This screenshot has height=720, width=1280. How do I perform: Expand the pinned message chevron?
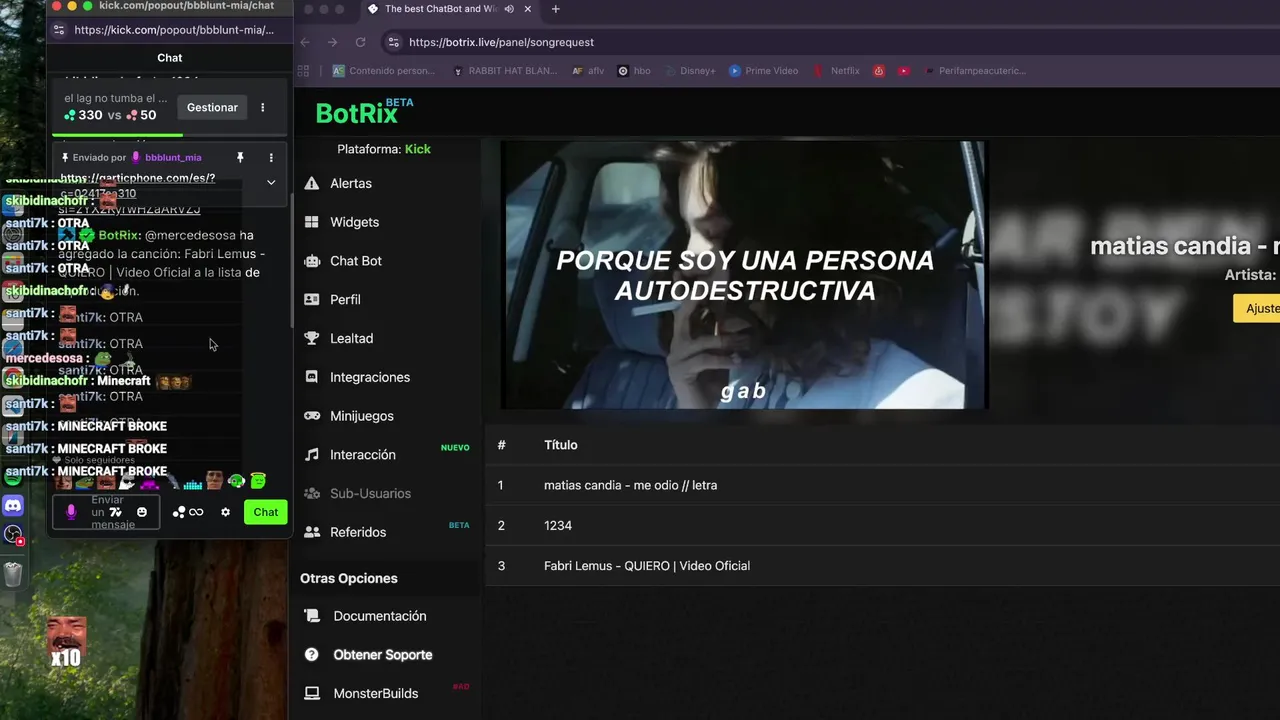[x=271, y=183]
